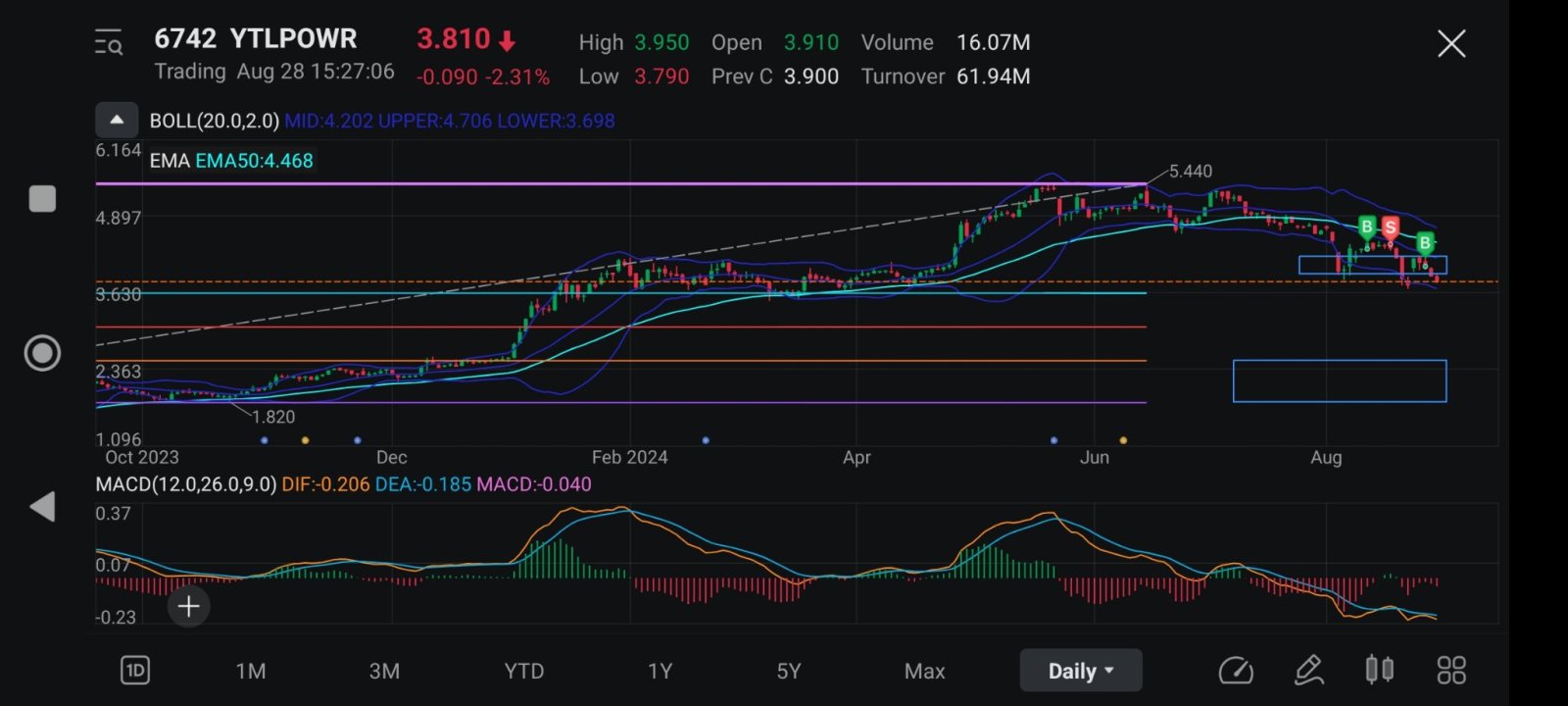Tap the 1D interval icon
Image resolution: width=1568 pixels, height=706 pixels.
pos(135,671)
